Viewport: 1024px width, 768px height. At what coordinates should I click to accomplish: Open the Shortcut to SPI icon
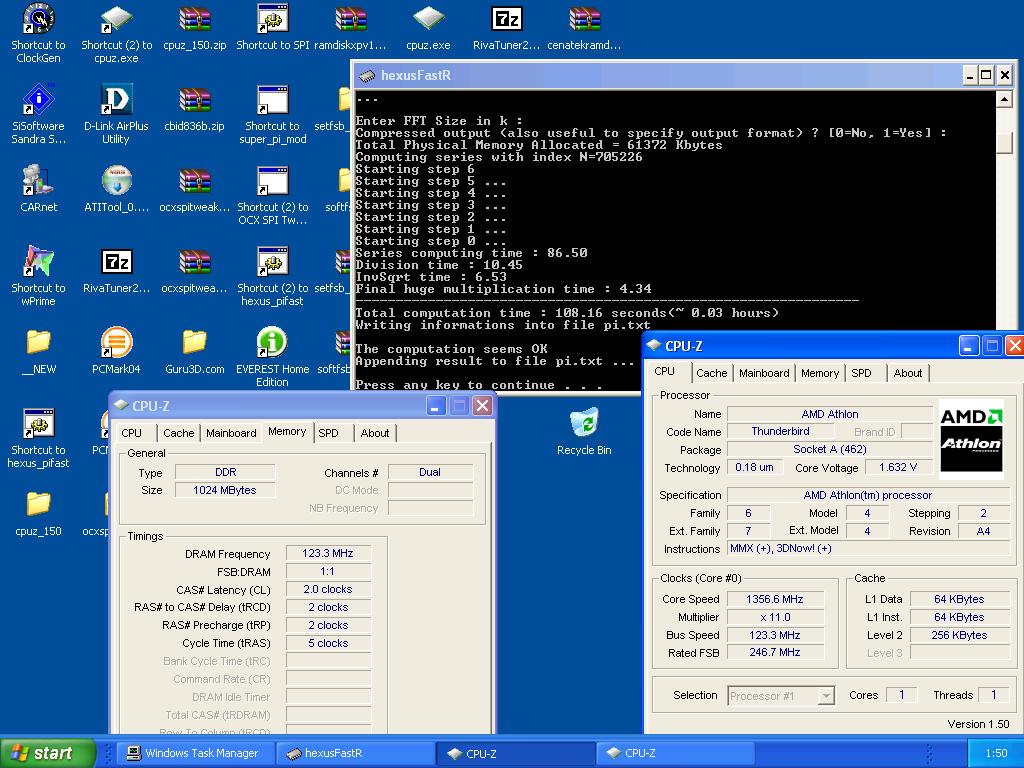click(272, 20)
